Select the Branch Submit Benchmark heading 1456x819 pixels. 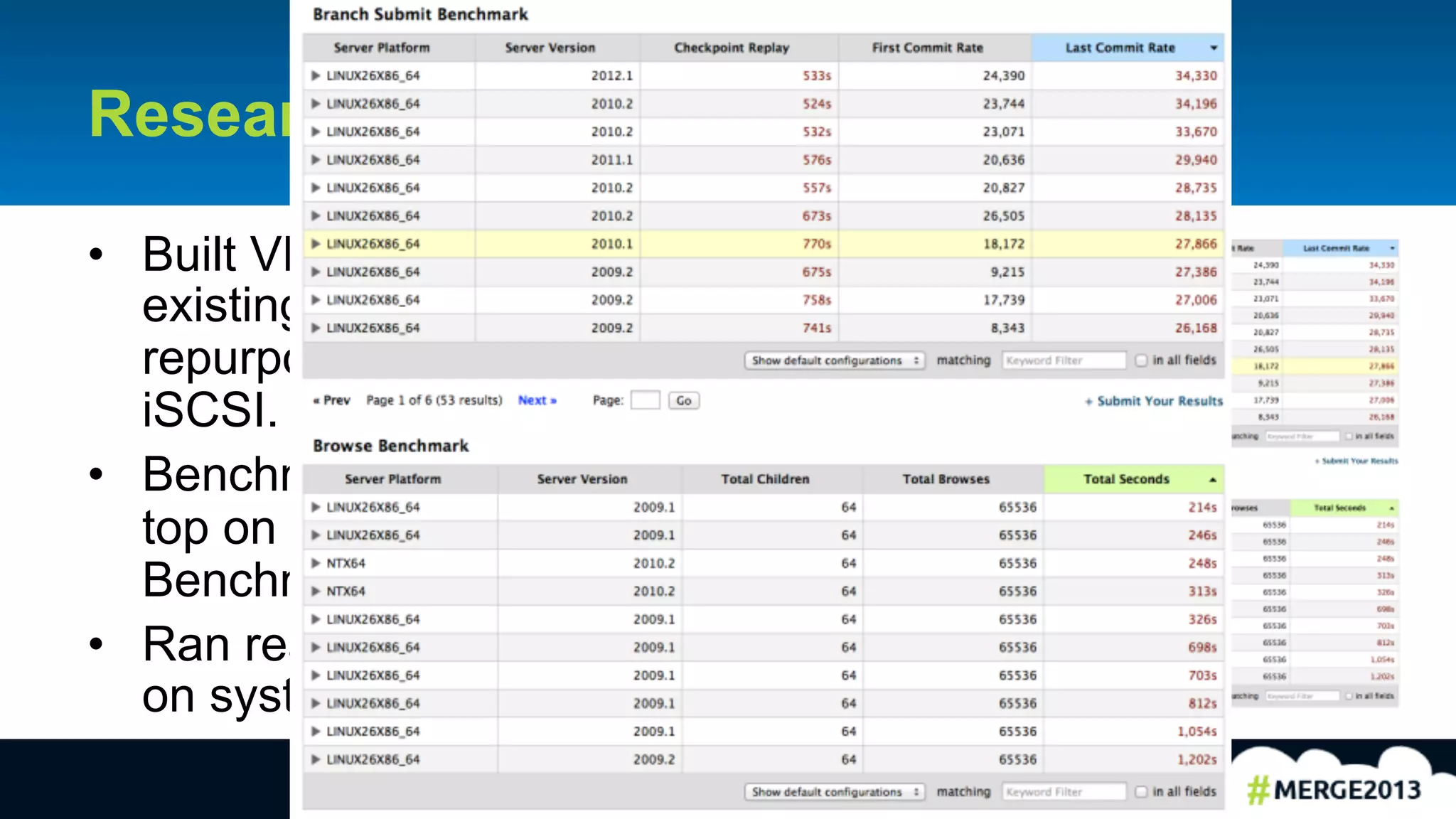pos(421,14)
